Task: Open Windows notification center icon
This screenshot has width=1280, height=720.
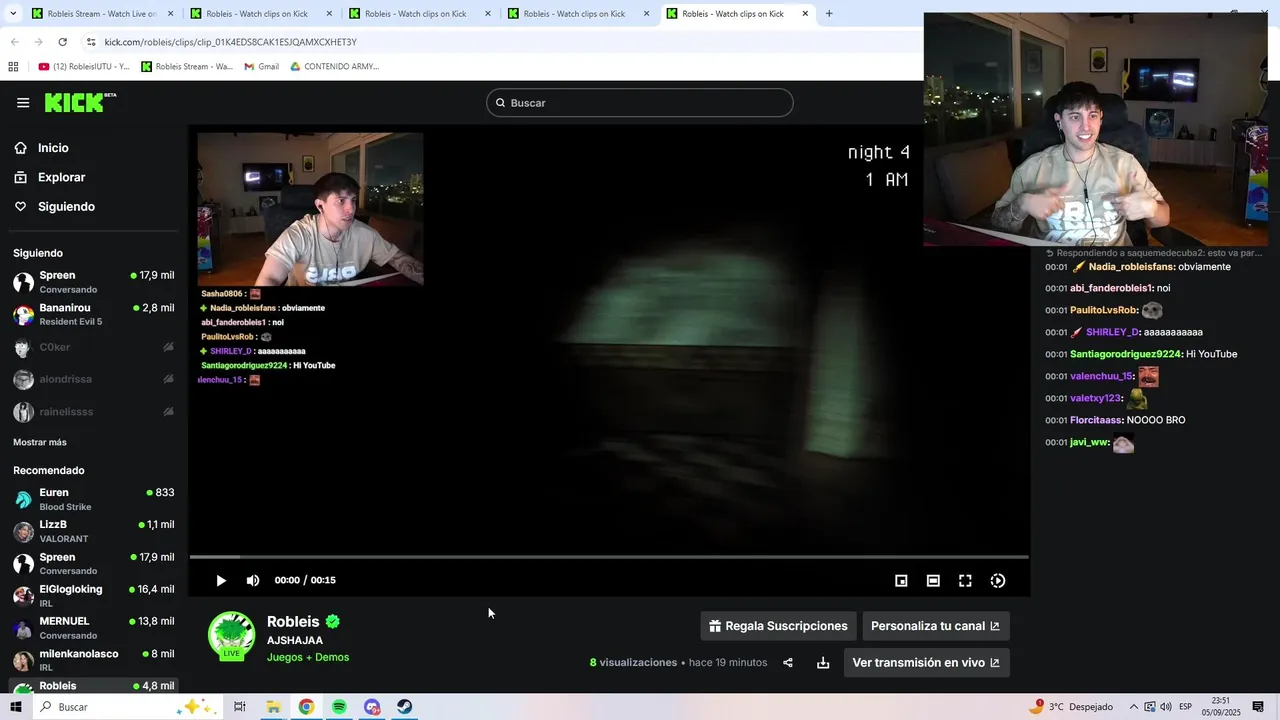Action: (1258, 707)
